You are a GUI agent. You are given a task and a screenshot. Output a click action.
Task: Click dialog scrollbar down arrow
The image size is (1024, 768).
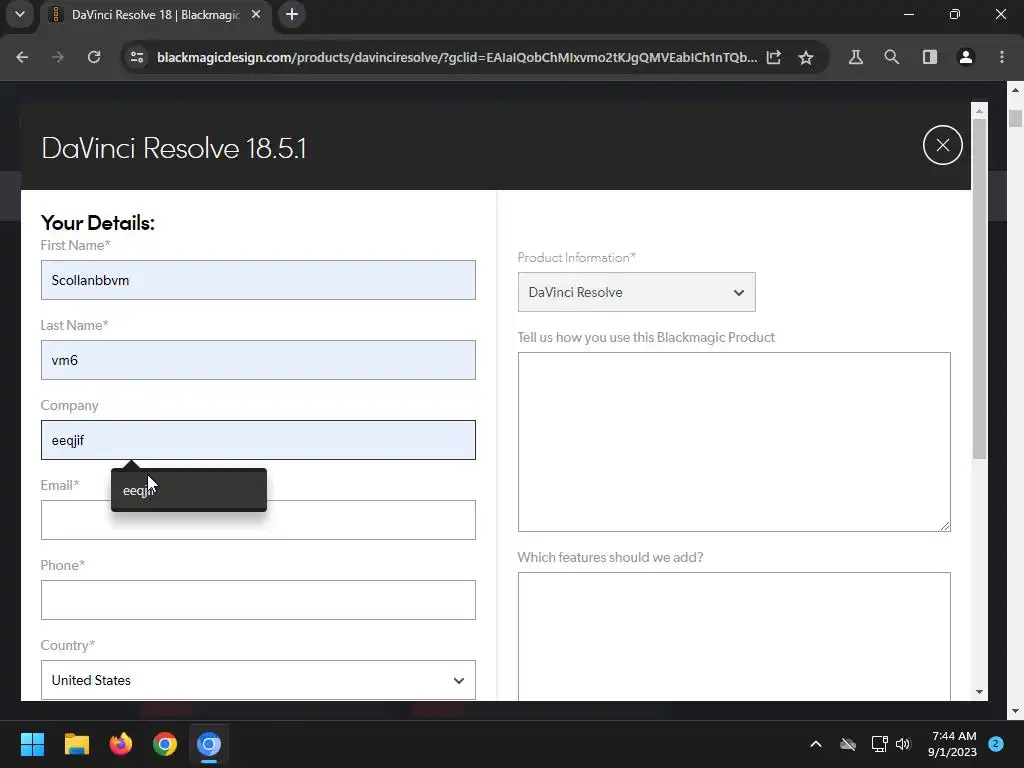979,692
